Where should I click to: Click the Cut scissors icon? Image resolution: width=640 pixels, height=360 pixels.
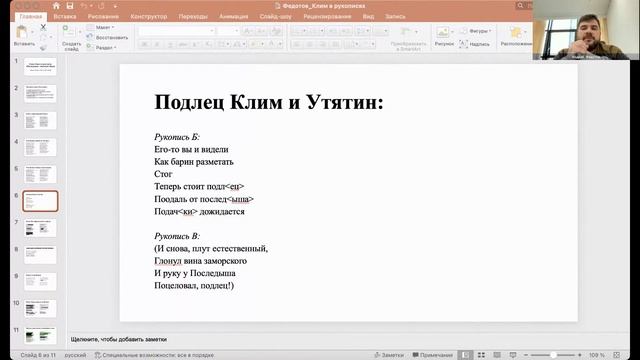tap(43, 27)
